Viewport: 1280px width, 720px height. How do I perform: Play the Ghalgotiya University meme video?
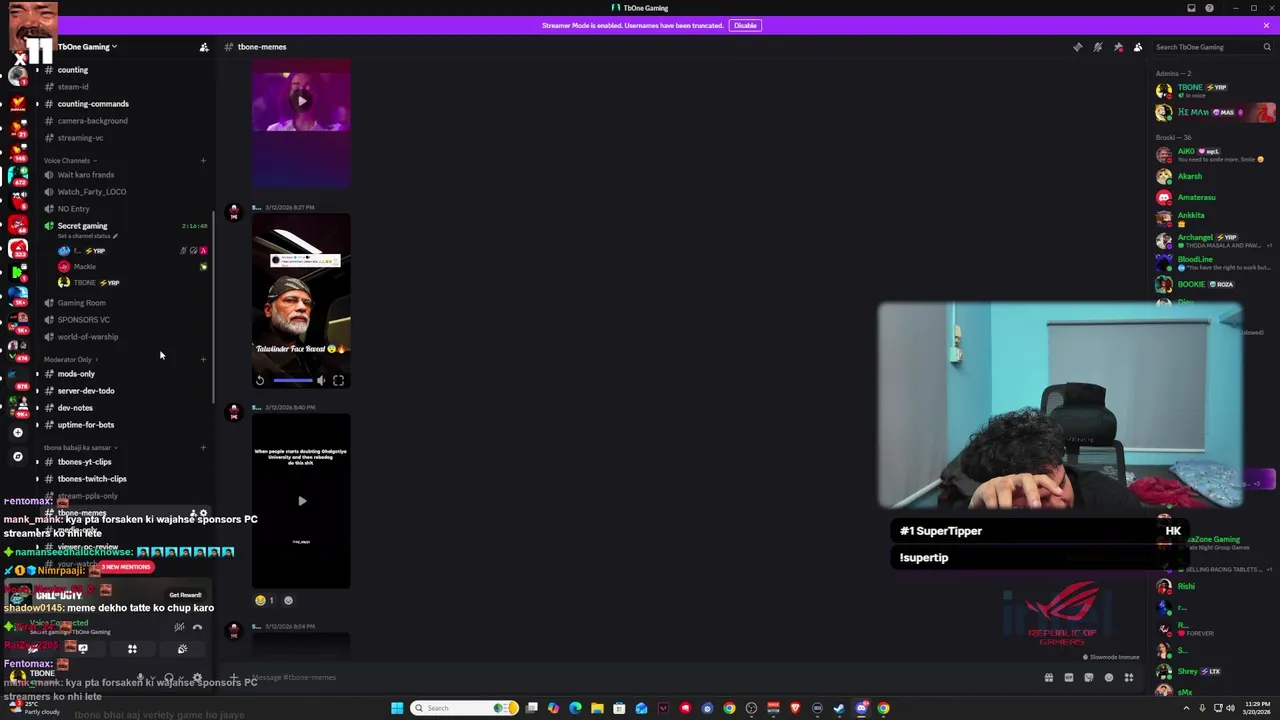301,500
